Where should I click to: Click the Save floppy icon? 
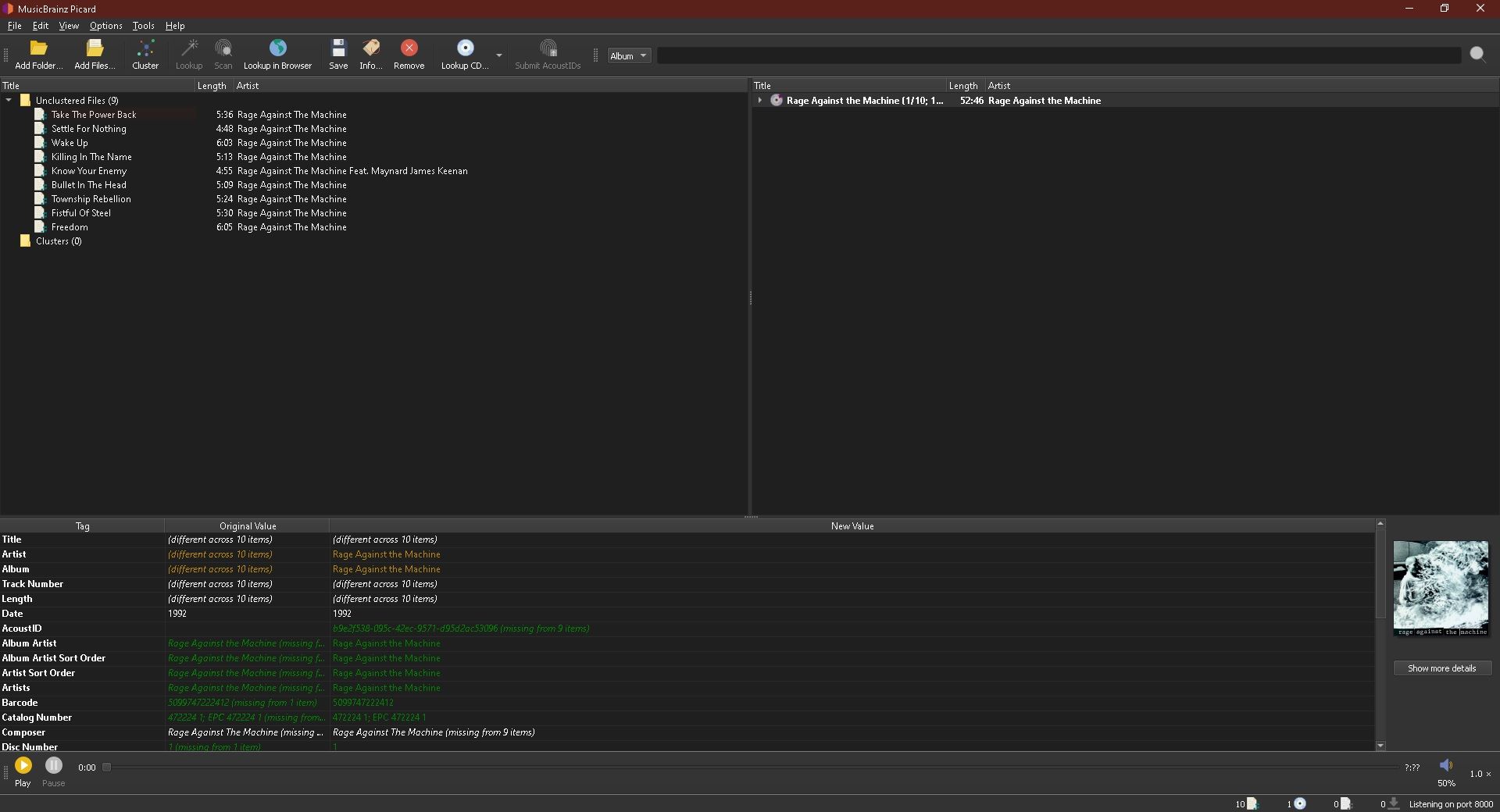click(x=338, y=48)
